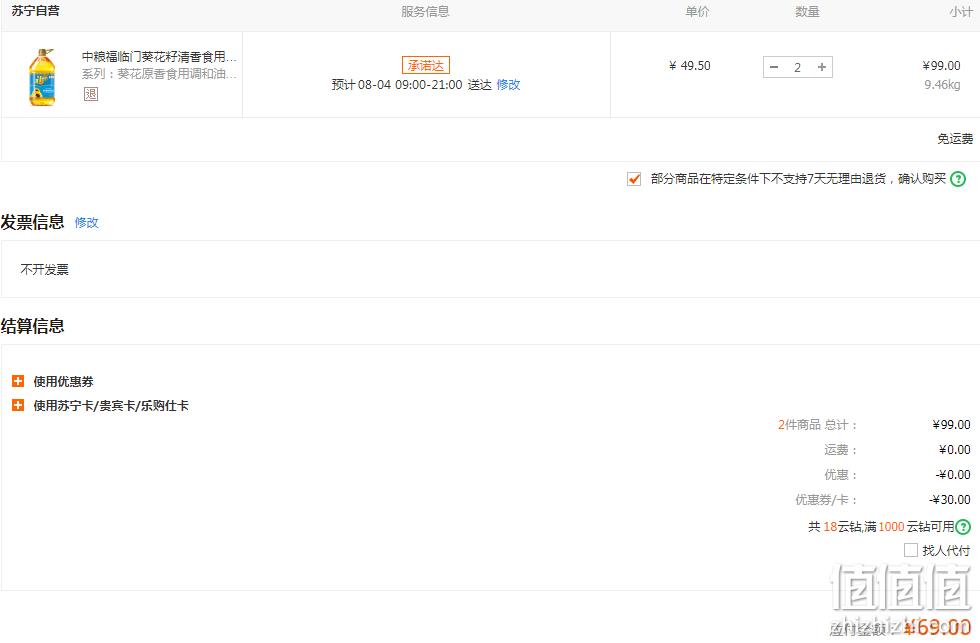Click the help icon beside 云钻可用
Image resolution: width=980 pixels, height=643 pixels.
click(x=963, y=527)
